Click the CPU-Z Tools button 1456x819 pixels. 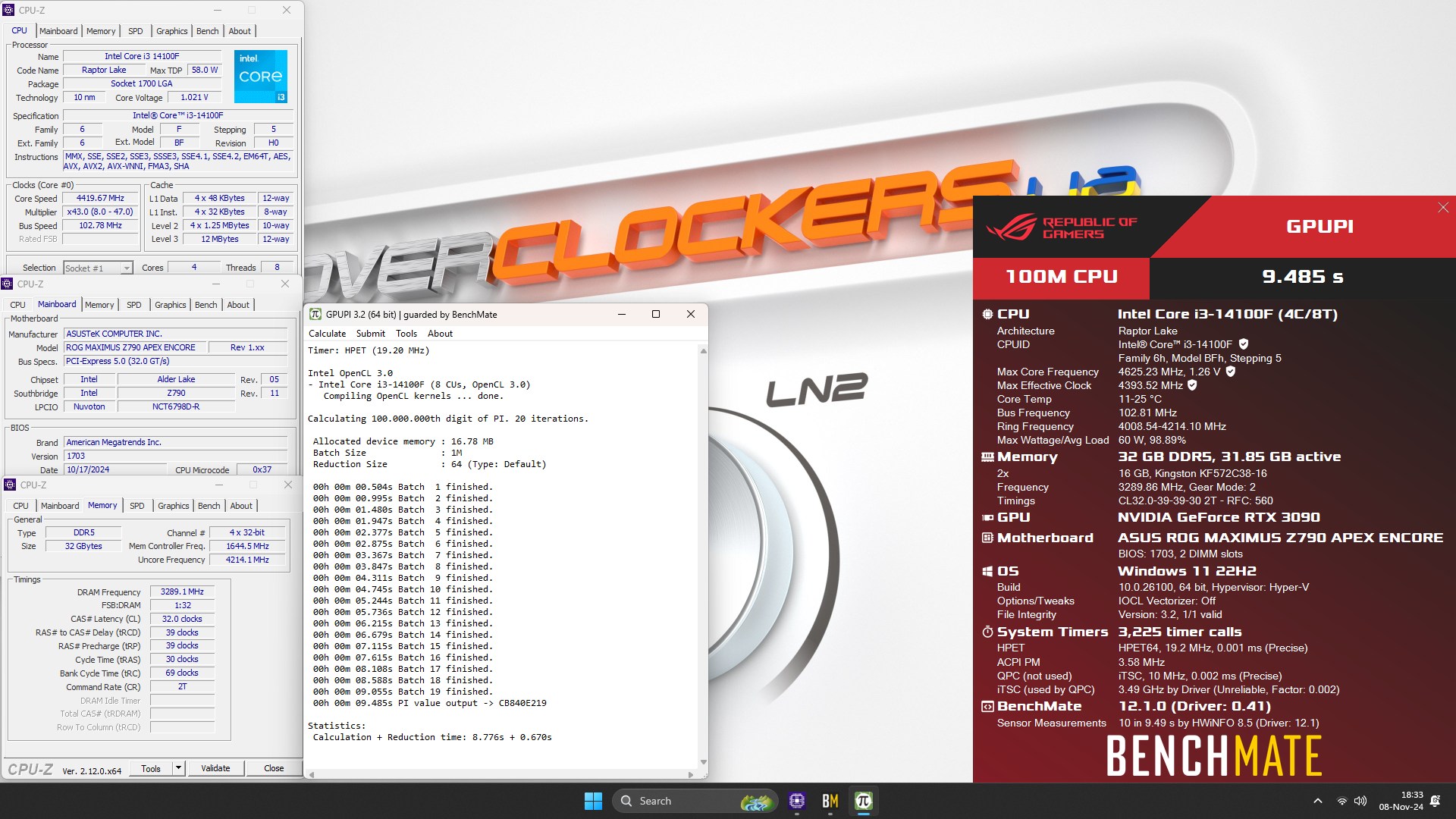click(151, 768)
